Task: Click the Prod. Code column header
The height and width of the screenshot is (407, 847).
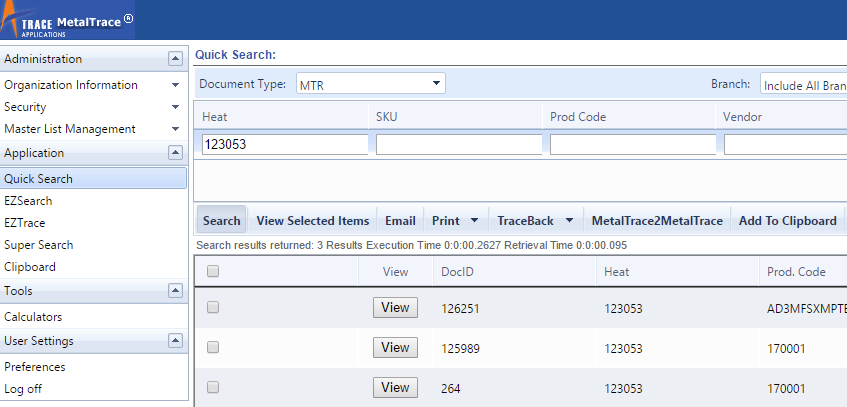Action: pos(796,271)
